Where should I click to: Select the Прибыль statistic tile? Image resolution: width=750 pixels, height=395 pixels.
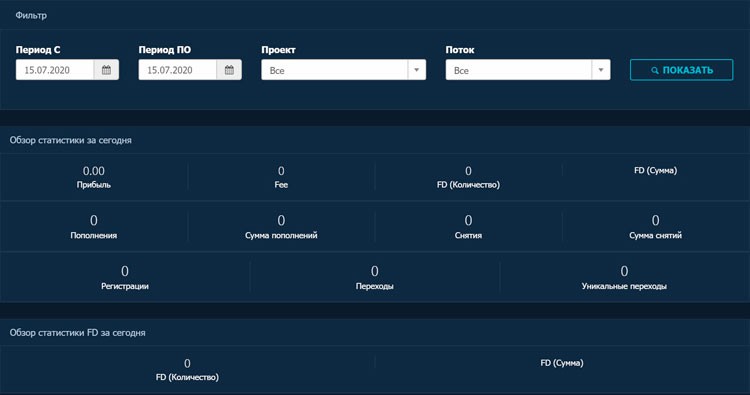coord(94,177)
